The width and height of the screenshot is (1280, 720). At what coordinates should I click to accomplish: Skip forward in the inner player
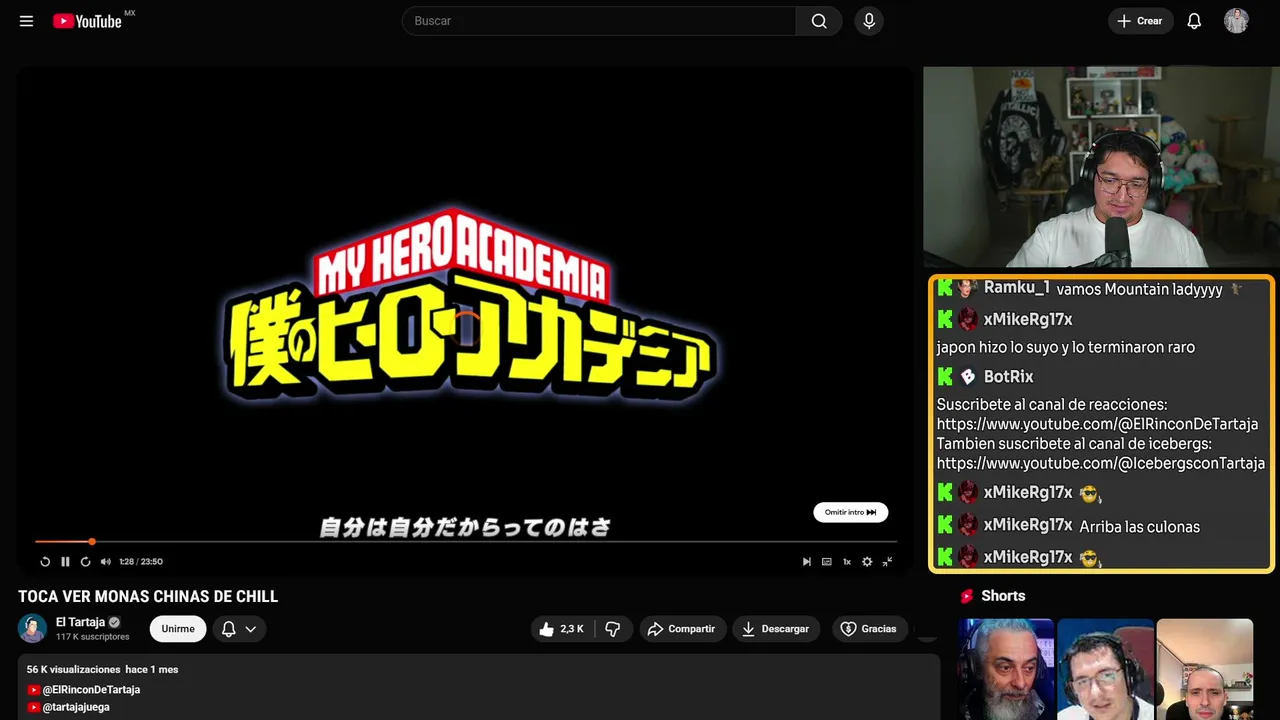click(85, 562)
